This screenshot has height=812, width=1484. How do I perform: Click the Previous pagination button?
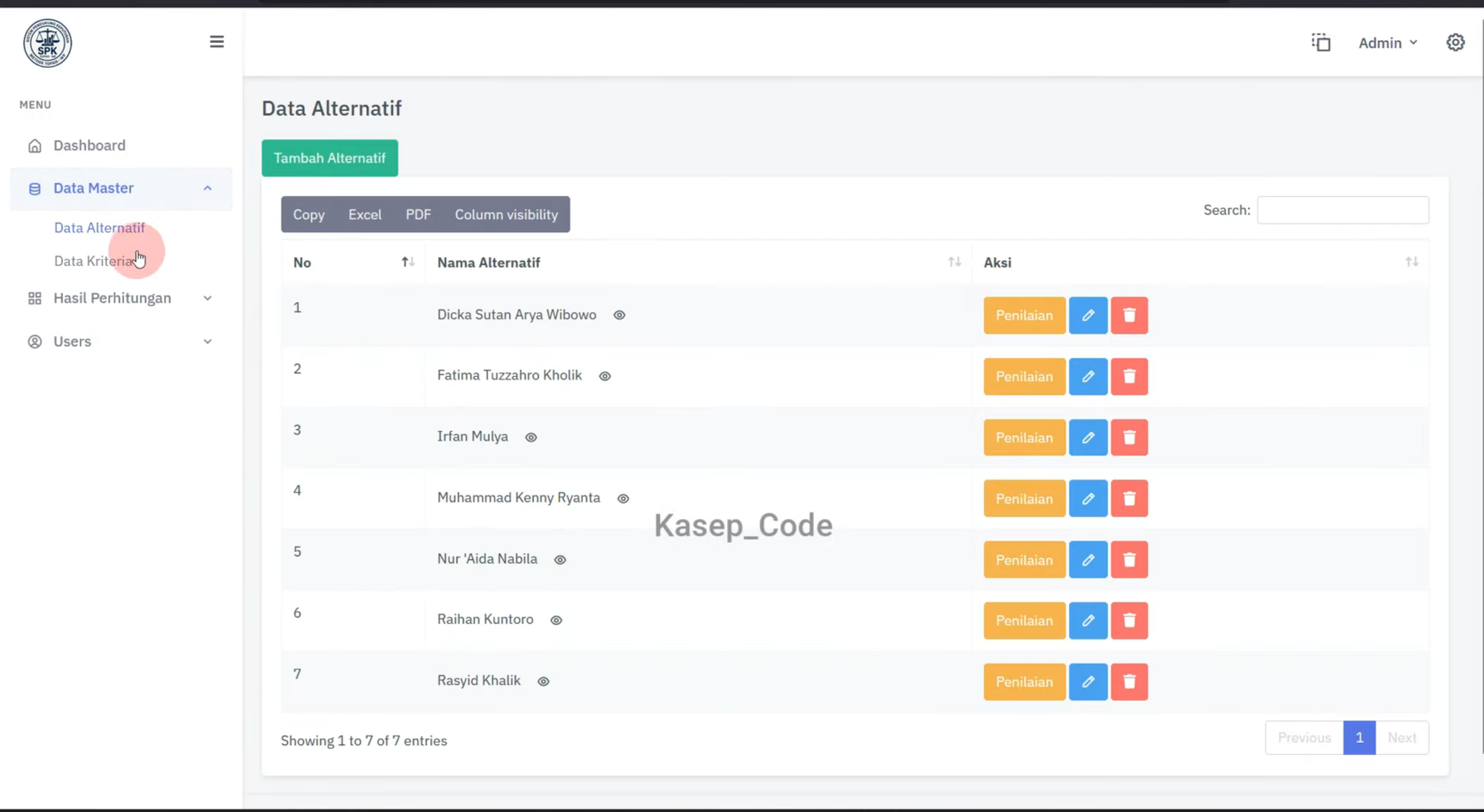tap(1305, 738)
